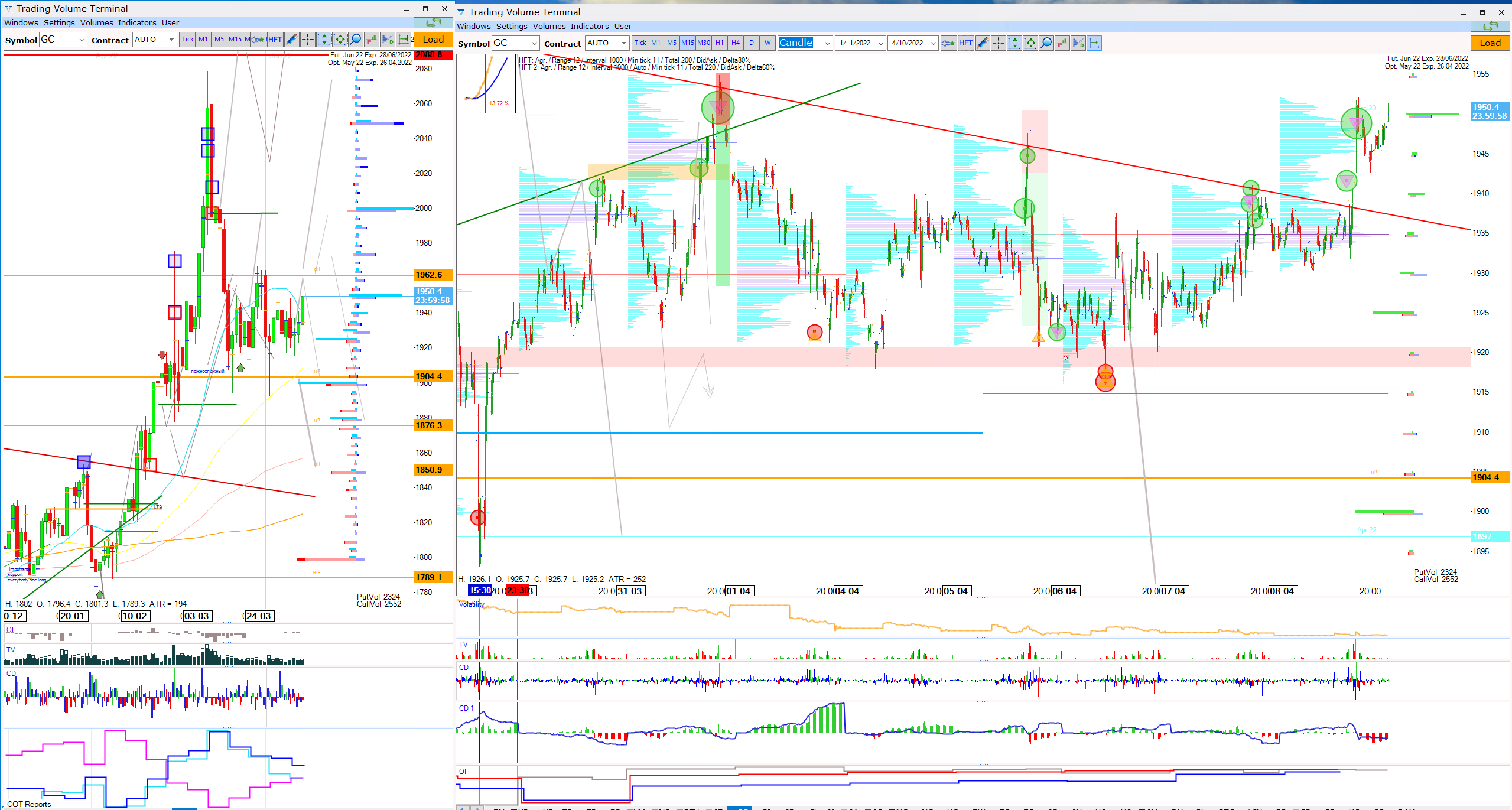This screenshot has height=810, width=1512.
Task: Click the red-green bars icon in right window
Action: 1062,43
